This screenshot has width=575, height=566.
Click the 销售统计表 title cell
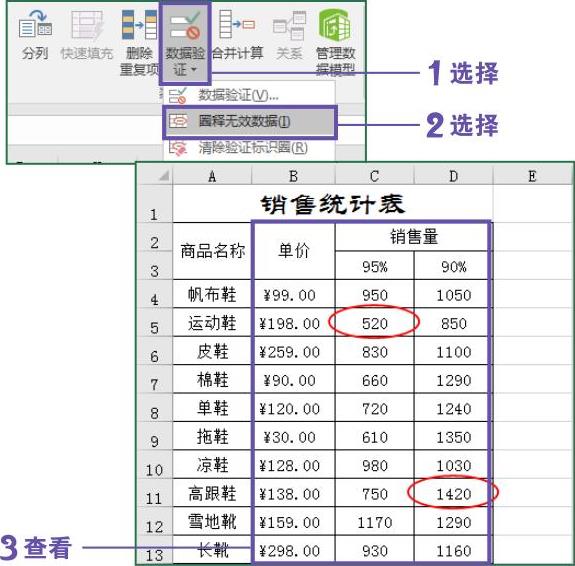coord(333,204)
